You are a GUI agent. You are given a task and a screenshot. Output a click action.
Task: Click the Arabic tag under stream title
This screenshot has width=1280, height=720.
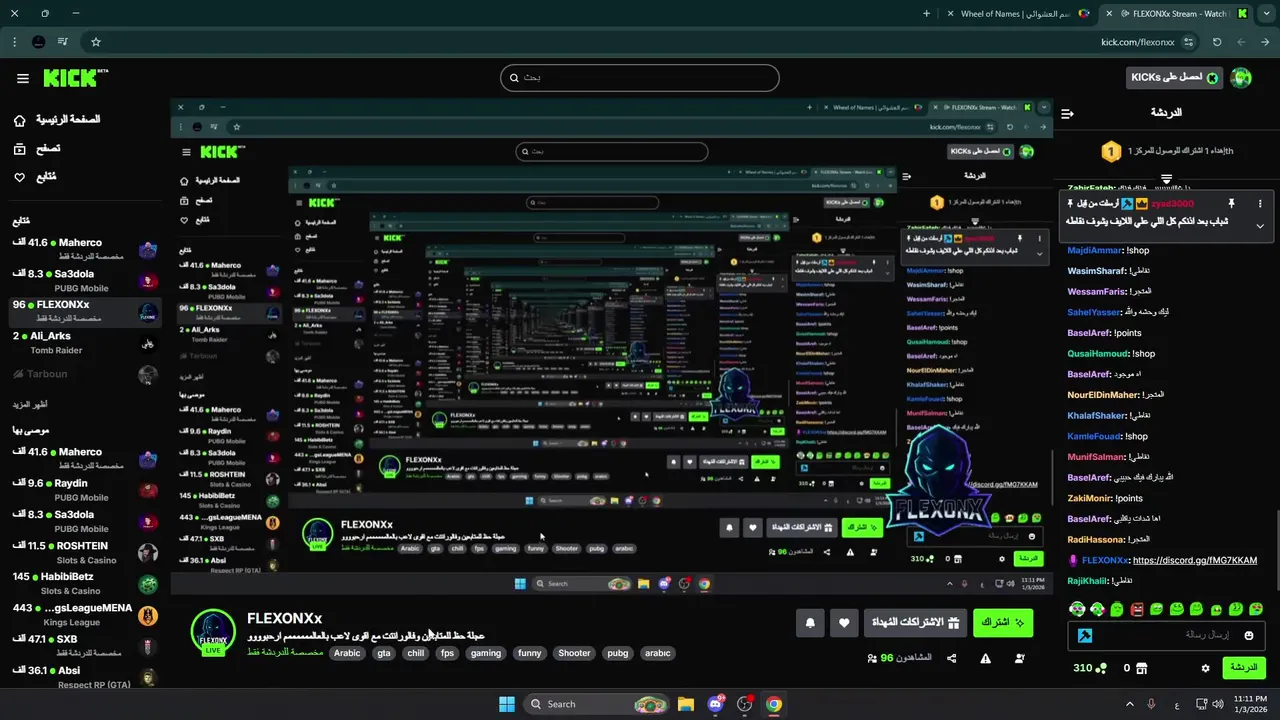(x=347, y=653)
